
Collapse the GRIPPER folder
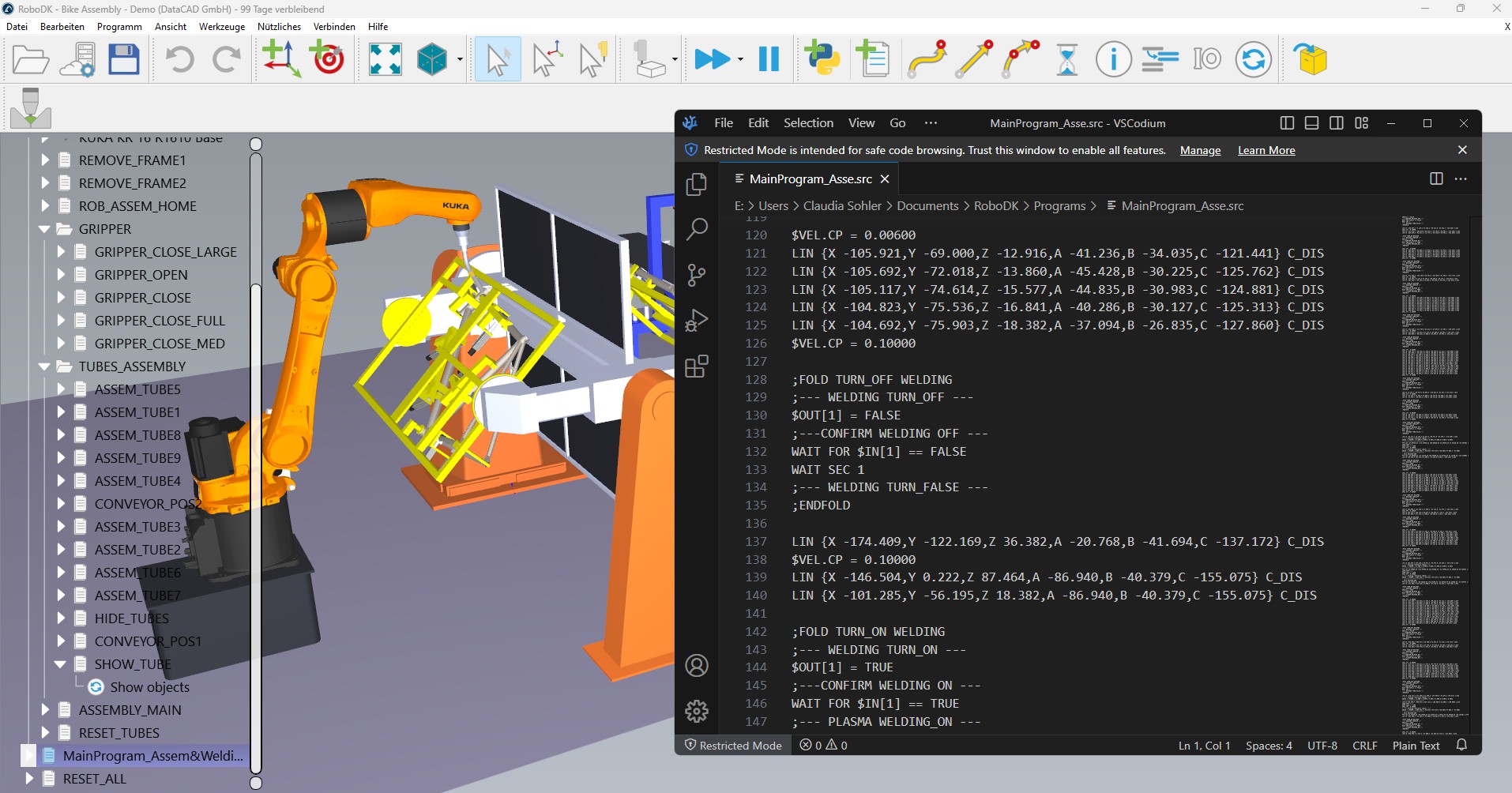click(44, 229)
